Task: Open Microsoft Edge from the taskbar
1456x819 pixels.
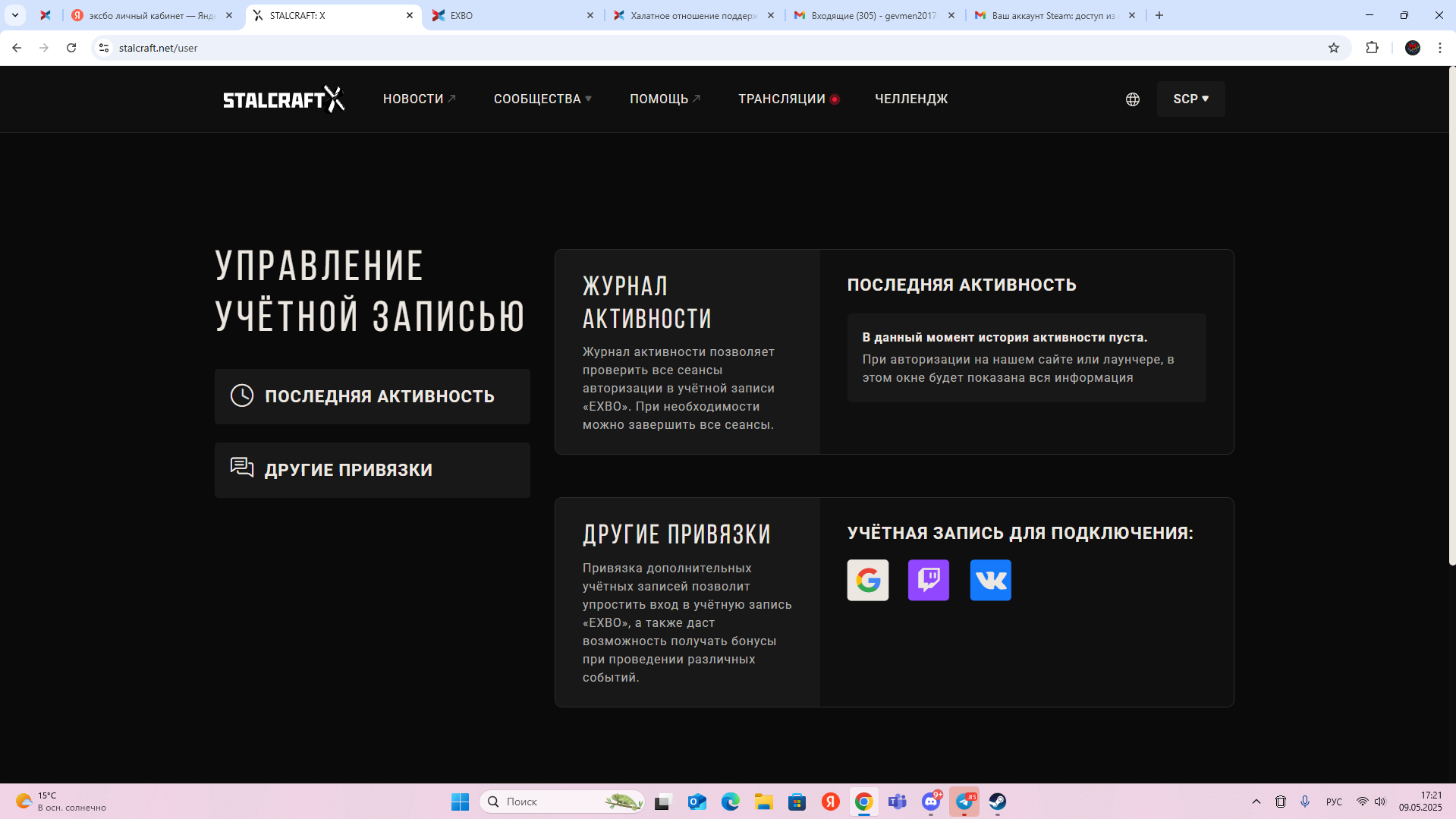Action: pyautogui.click(x=730, y=802)
